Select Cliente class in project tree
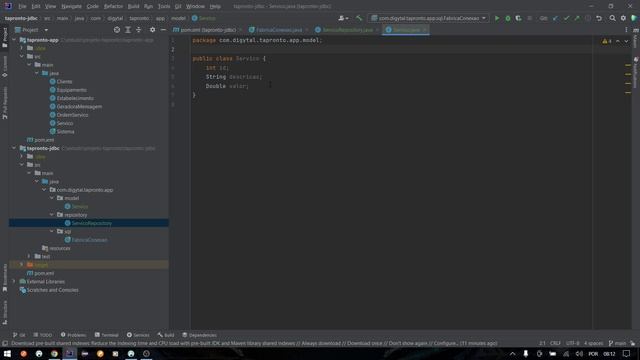 (x=64, y=82)
